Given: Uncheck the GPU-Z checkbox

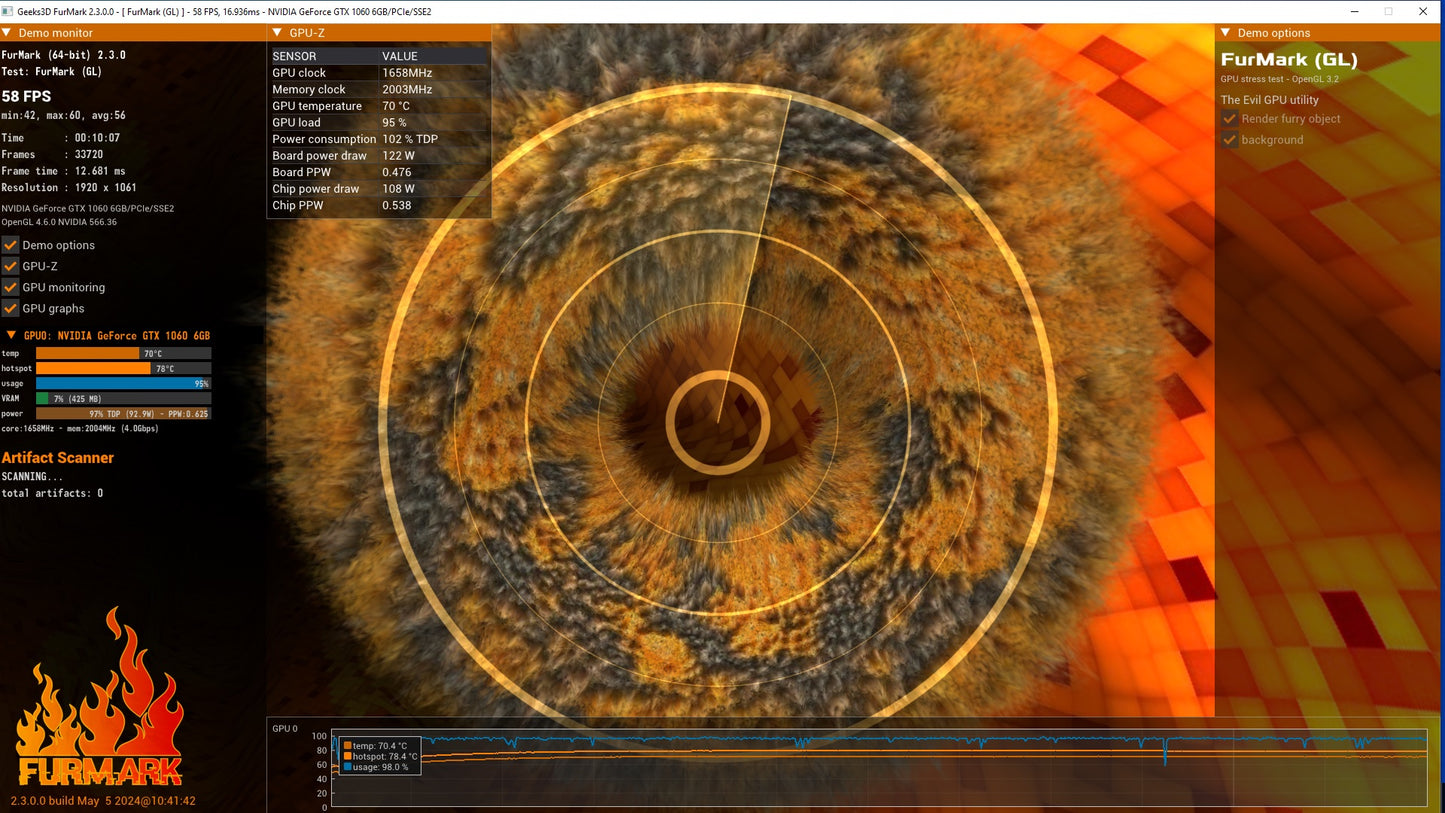Looking at the screenshot, I should click(11, 266).
